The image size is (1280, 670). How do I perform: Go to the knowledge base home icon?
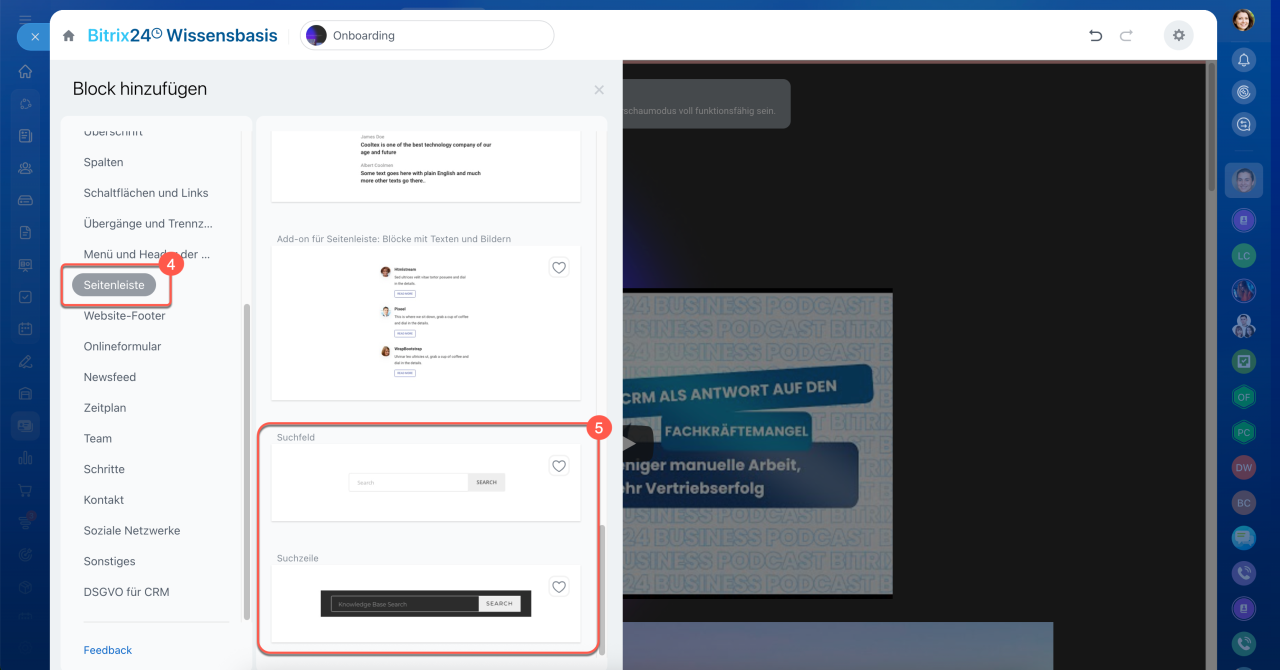[68, 36]
